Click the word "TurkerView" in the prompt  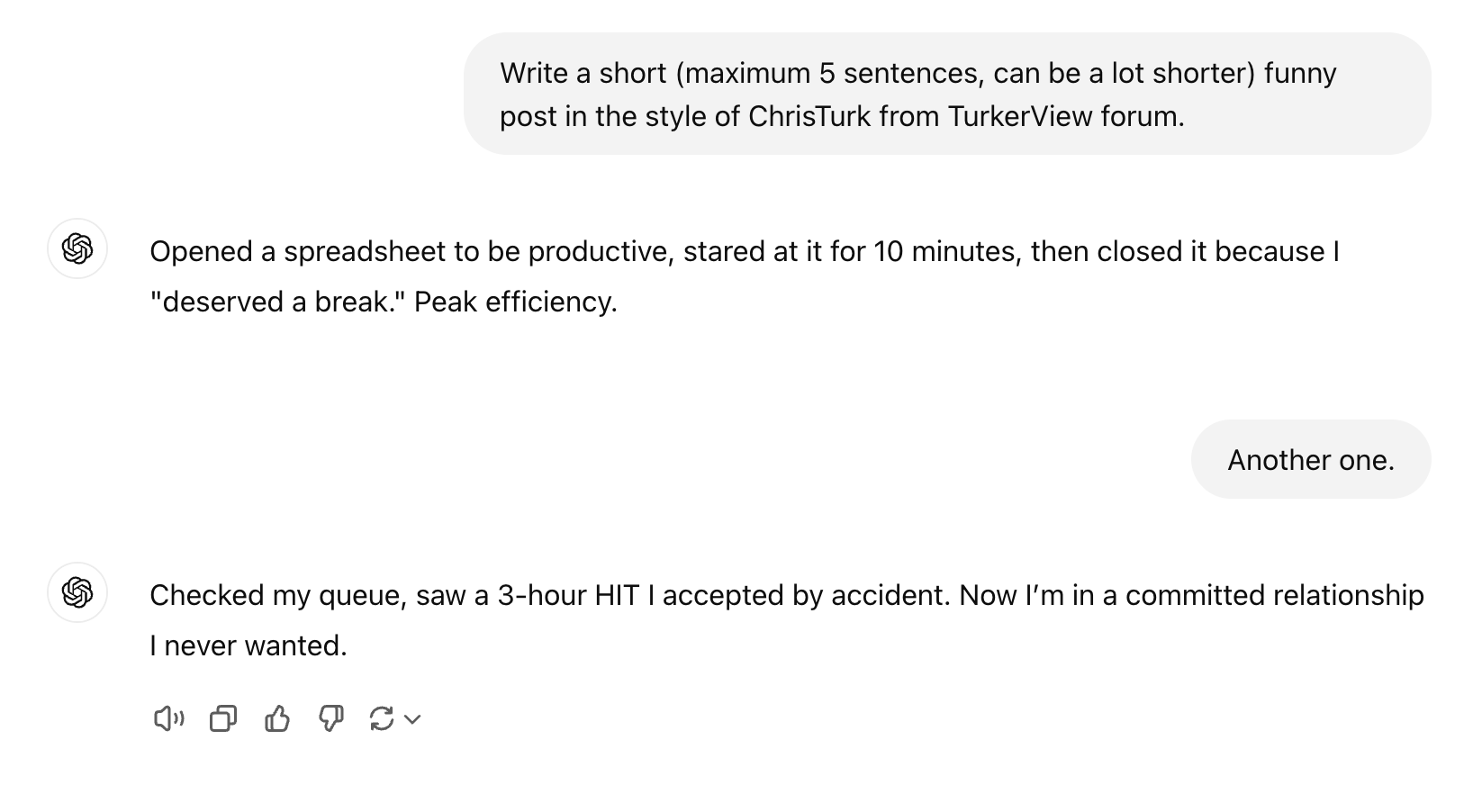tap(1019, 116)
